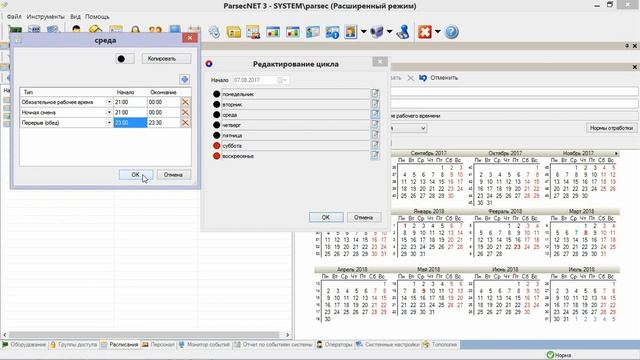Open the Инструменты menu

point(46,17)
